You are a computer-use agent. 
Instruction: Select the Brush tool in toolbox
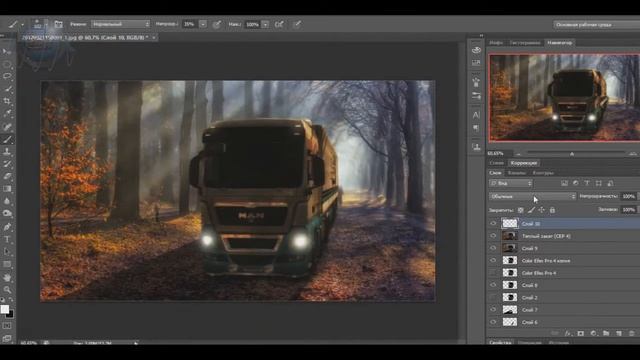[7, 140]
